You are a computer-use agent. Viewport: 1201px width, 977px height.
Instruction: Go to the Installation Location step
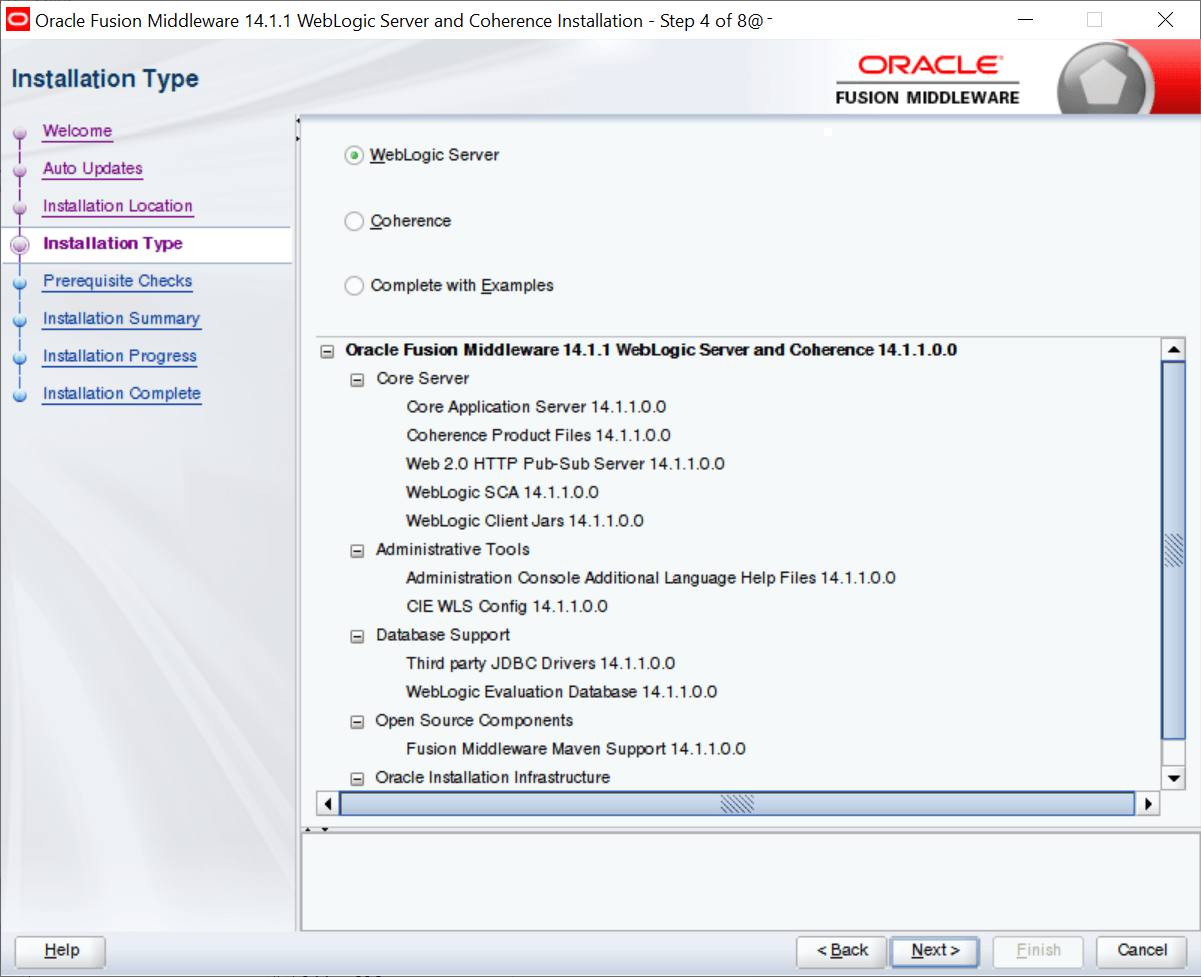(x=117, y=206)
